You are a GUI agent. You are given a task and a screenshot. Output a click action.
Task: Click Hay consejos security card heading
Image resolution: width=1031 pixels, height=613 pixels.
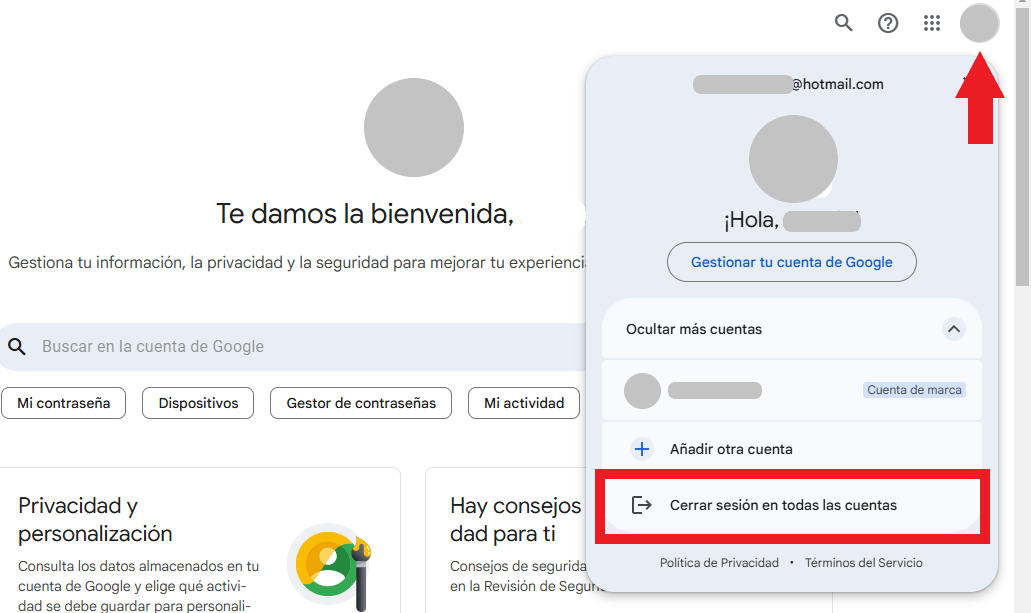point(516,520)
